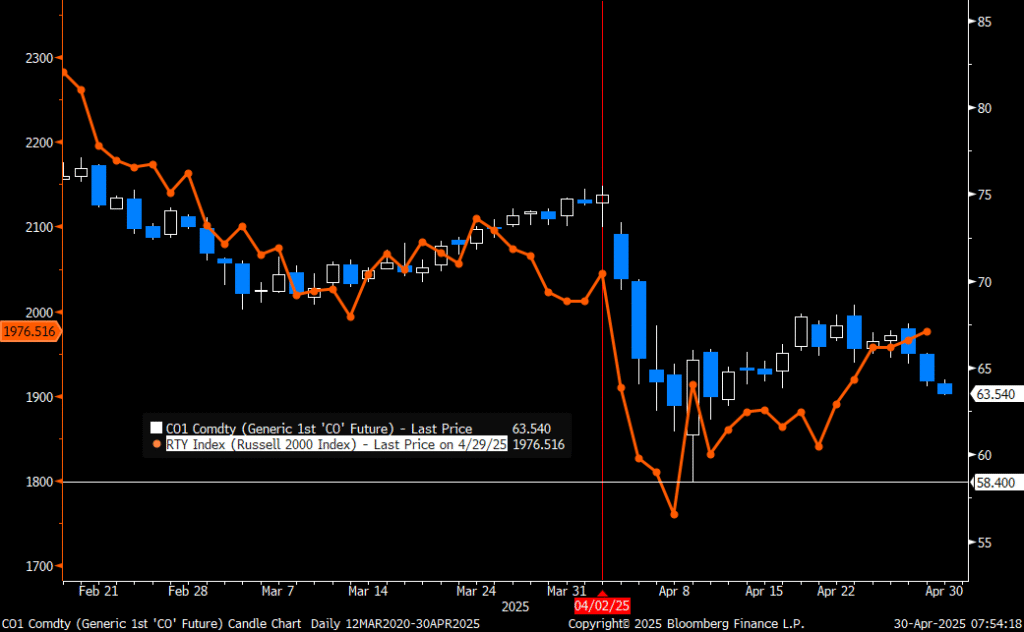This screenshot has height=632, width=1024.
Task: Select the red 04/02/25 date marker
Action: [602, 606]
